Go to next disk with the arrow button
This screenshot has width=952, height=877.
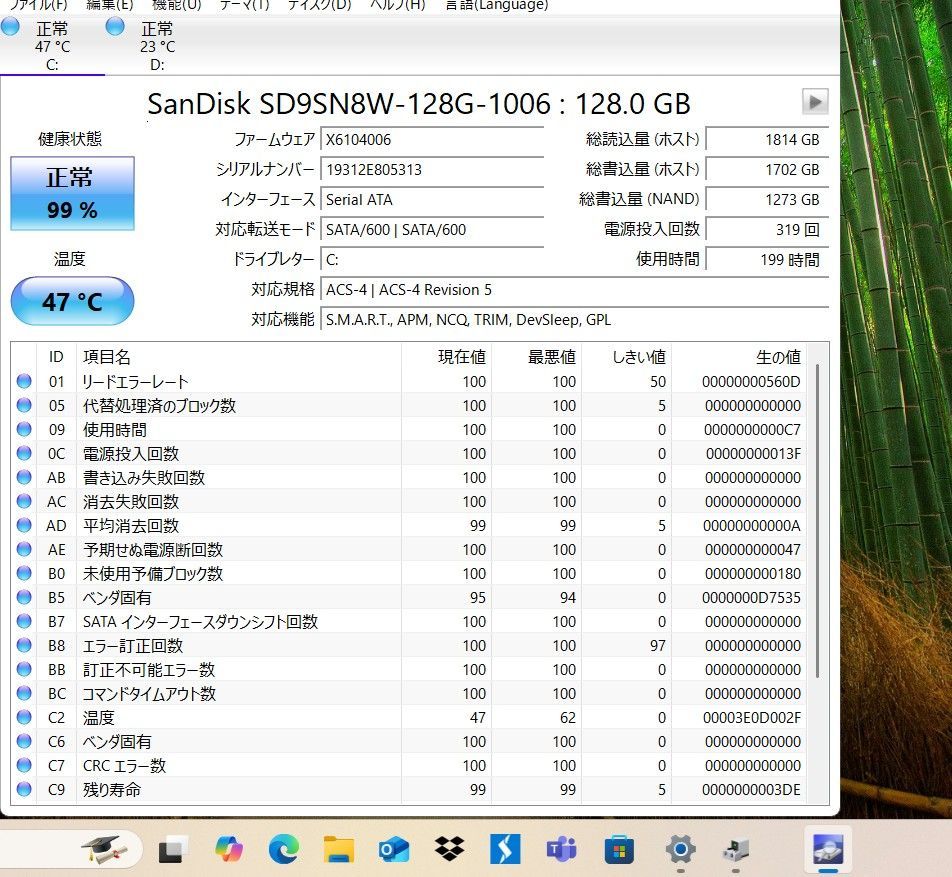tap(815, 101)
